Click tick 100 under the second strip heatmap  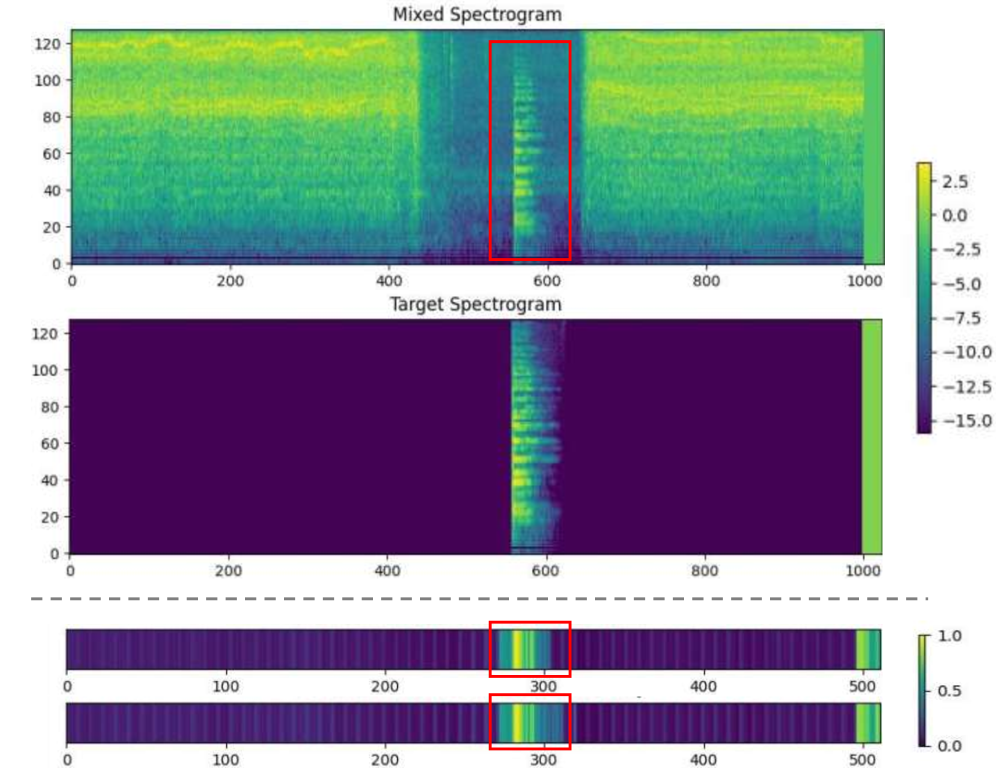pos(225,760)
